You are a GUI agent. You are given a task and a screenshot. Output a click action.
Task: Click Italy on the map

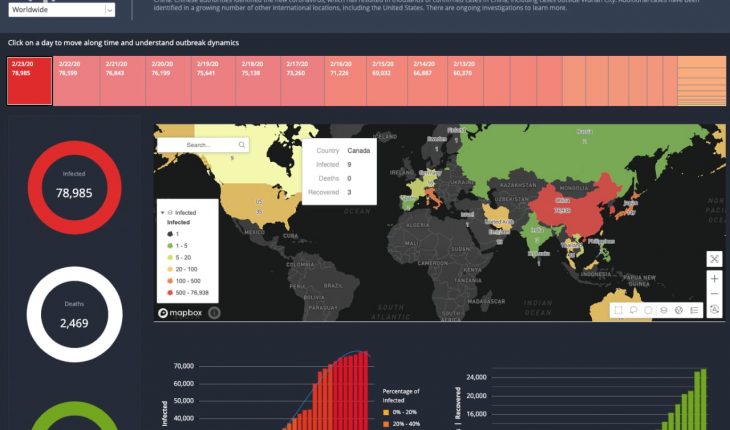tap(432, 197)
